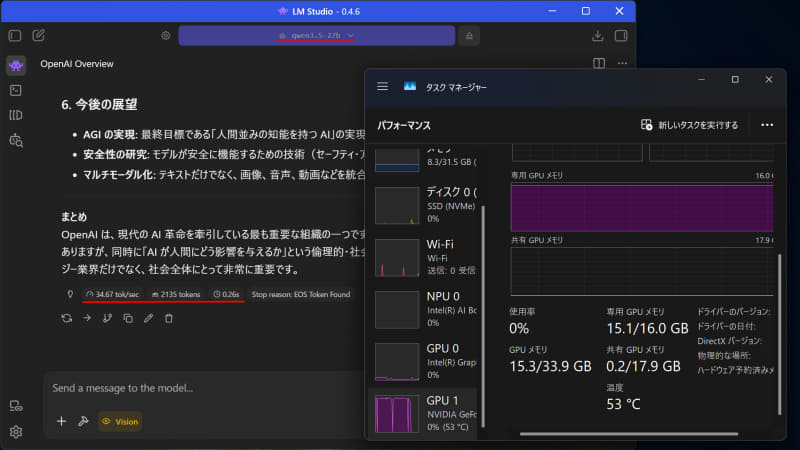Click the Task Manager horizontal scrollbar
800x450 pixels.
coord(629,434)
